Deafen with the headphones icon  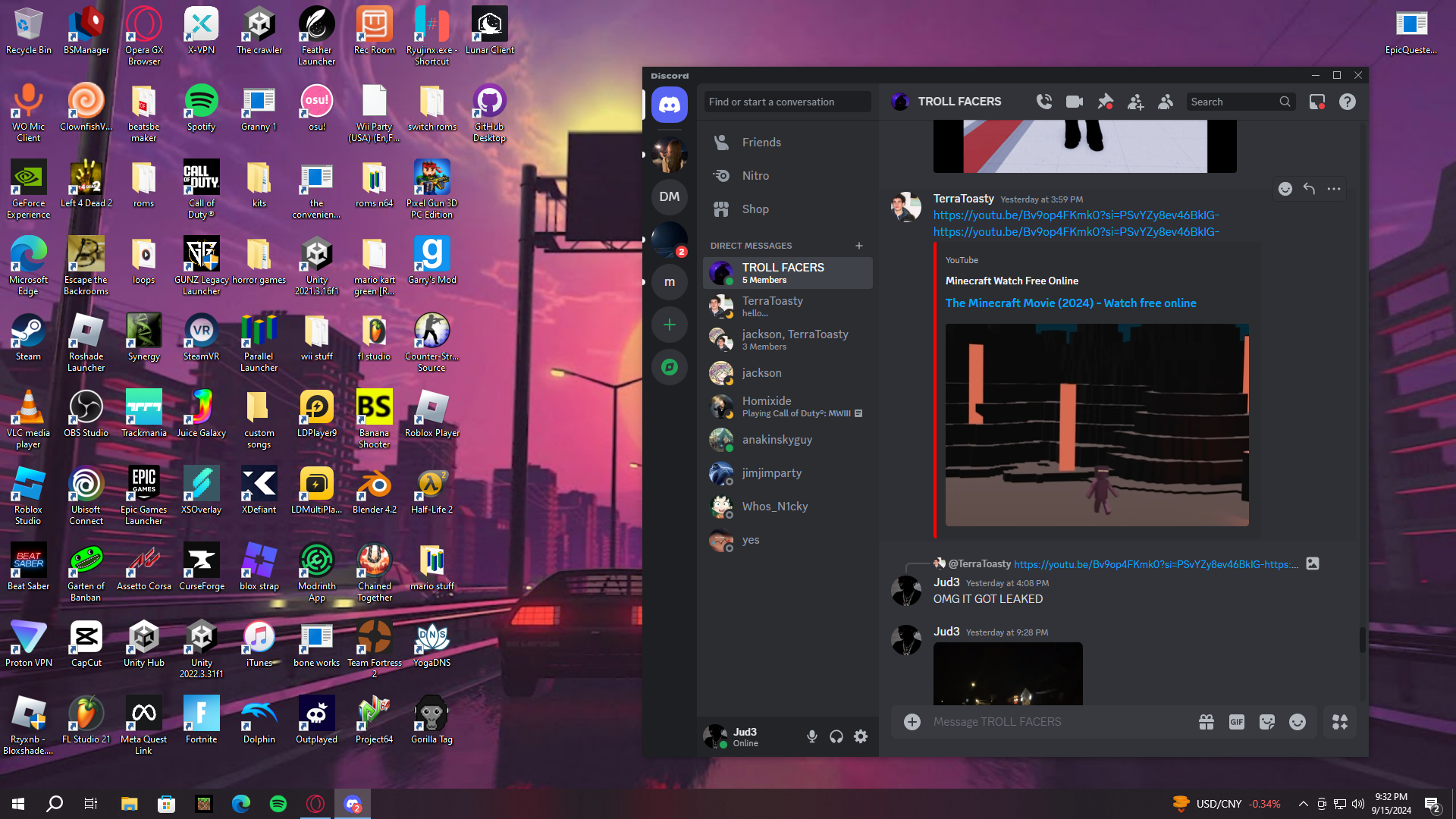[x=836, y=736]
